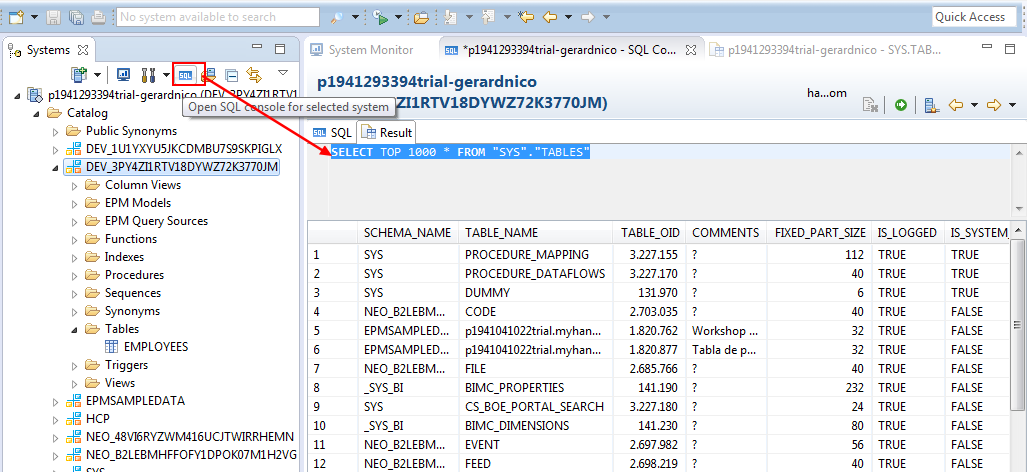
Task: Sort by the TABLE_NAME column header
Action: [501, 233]
